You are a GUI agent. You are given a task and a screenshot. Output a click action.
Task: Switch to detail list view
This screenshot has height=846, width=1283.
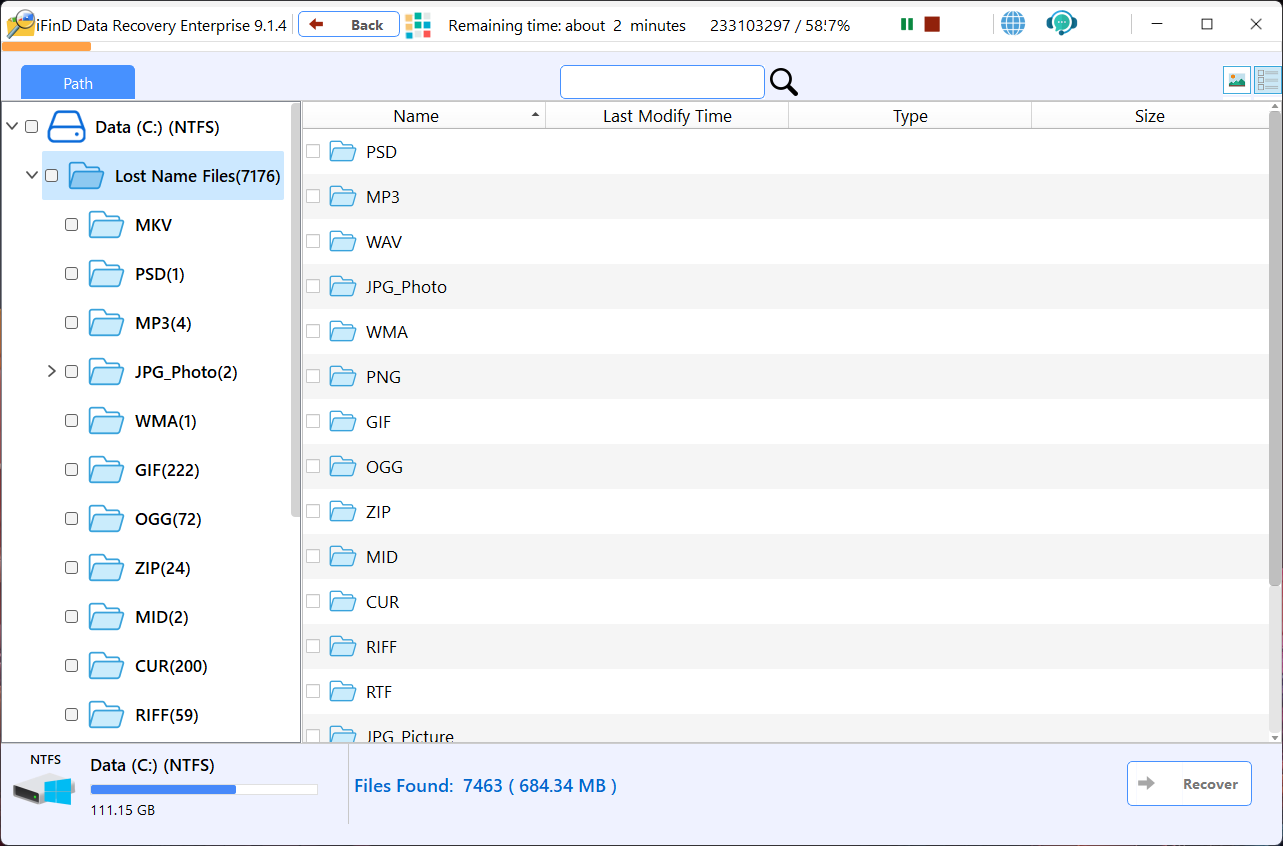coord(1268,81)
